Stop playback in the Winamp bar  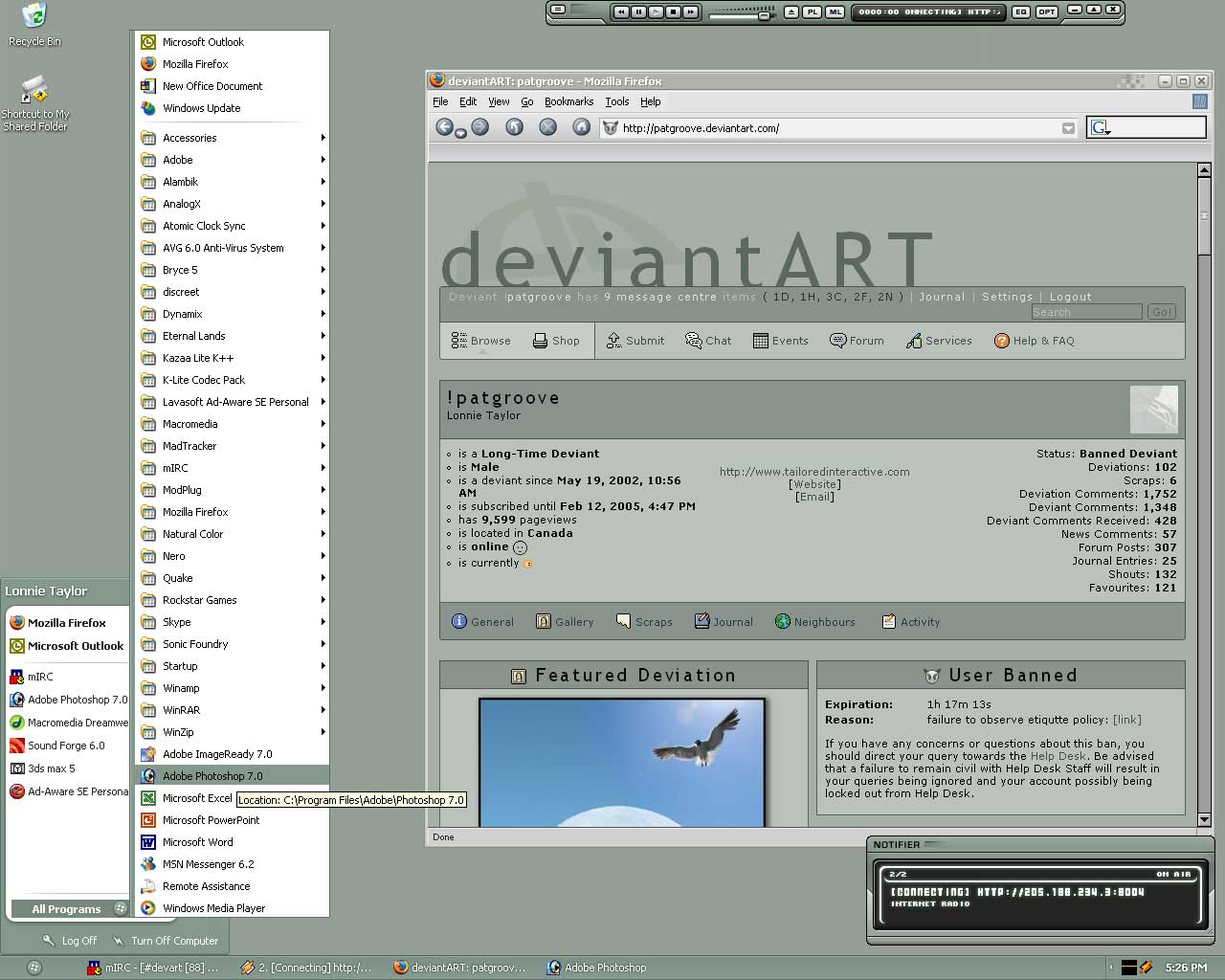(x=673, y=11)
